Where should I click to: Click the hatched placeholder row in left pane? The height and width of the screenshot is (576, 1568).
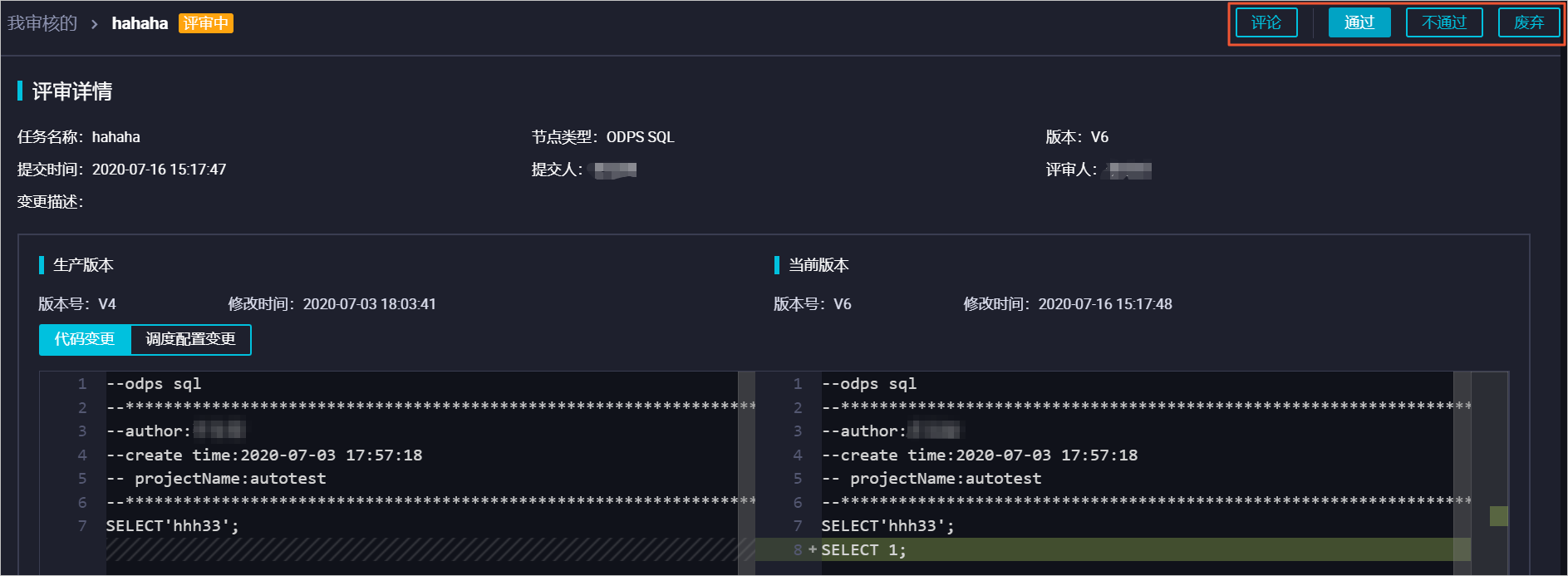pos(421,549)
